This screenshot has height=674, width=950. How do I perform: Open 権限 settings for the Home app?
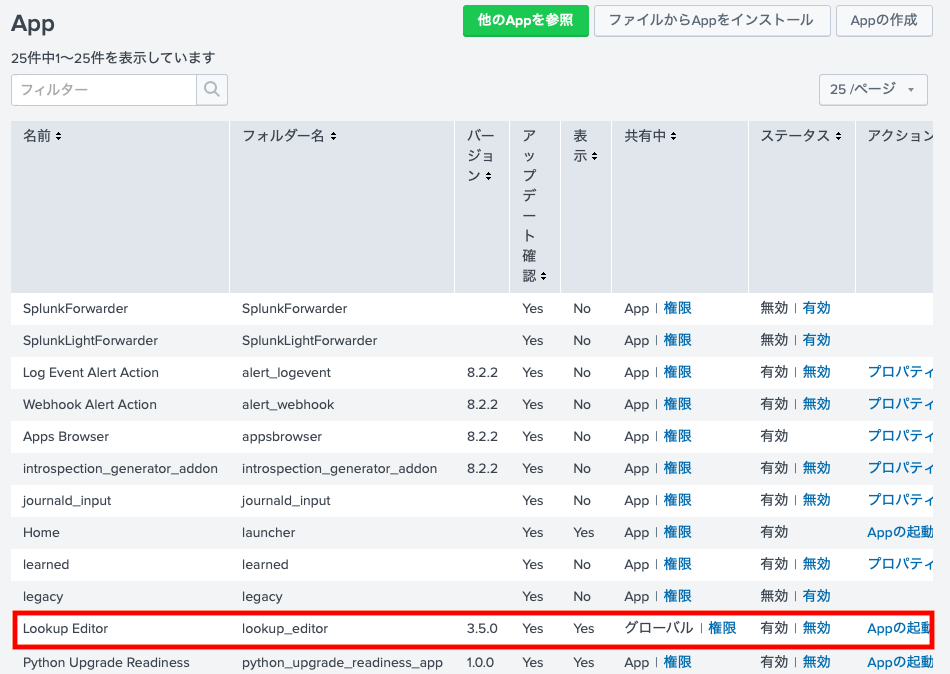pos(678,532)
